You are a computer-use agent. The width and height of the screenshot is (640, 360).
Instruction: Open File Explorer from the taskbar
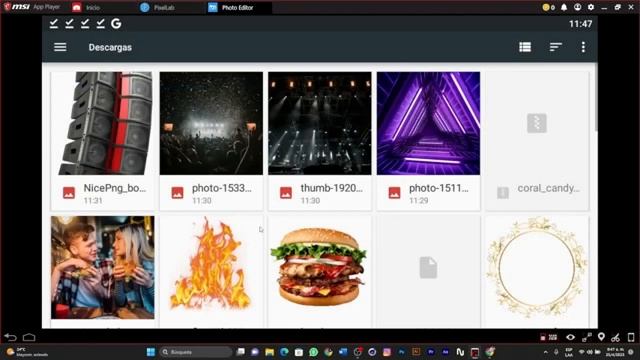click(269, 352)
